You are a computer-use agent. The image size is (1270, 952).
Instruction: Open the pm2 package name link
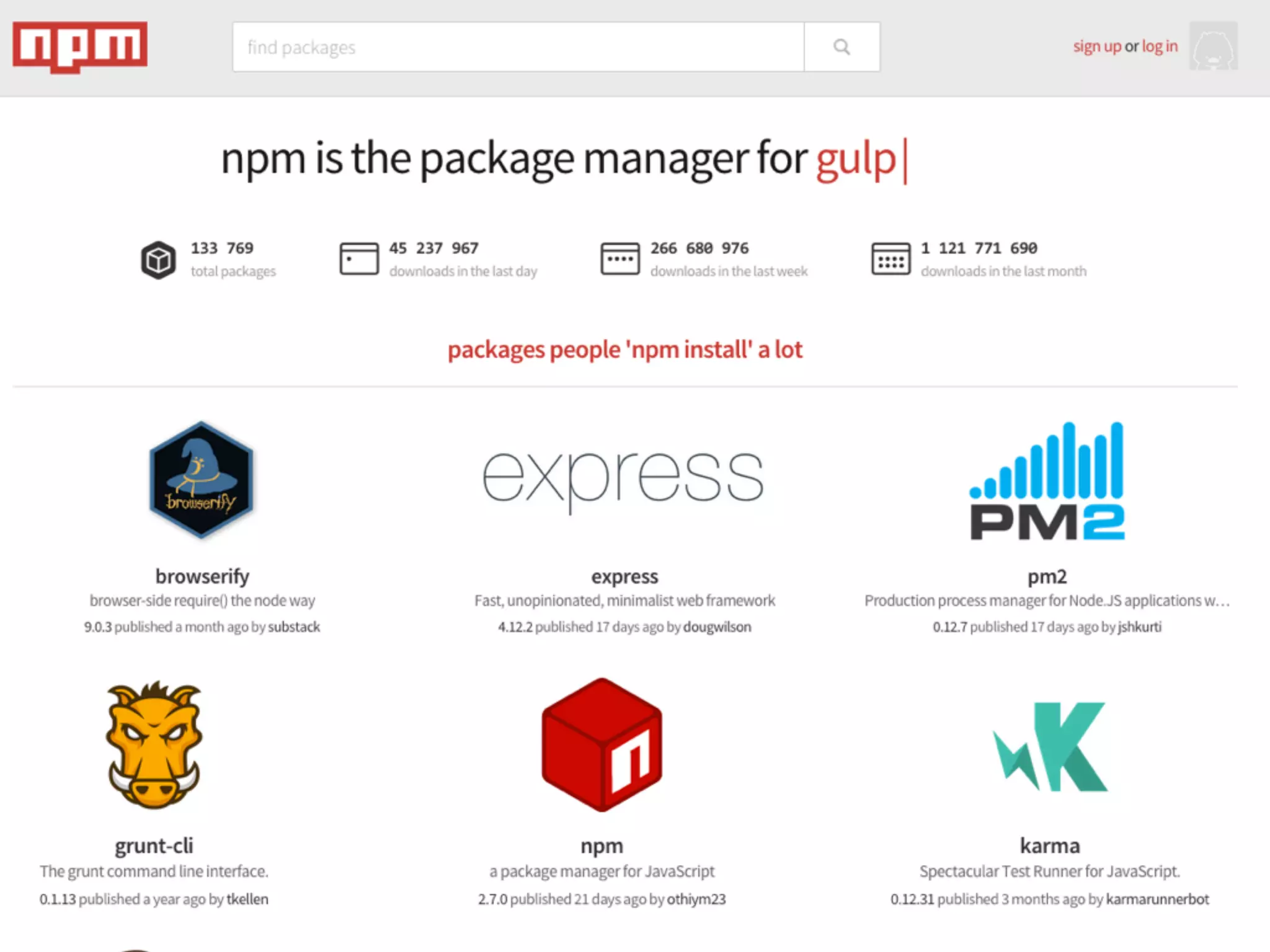tap(1047, 576)
